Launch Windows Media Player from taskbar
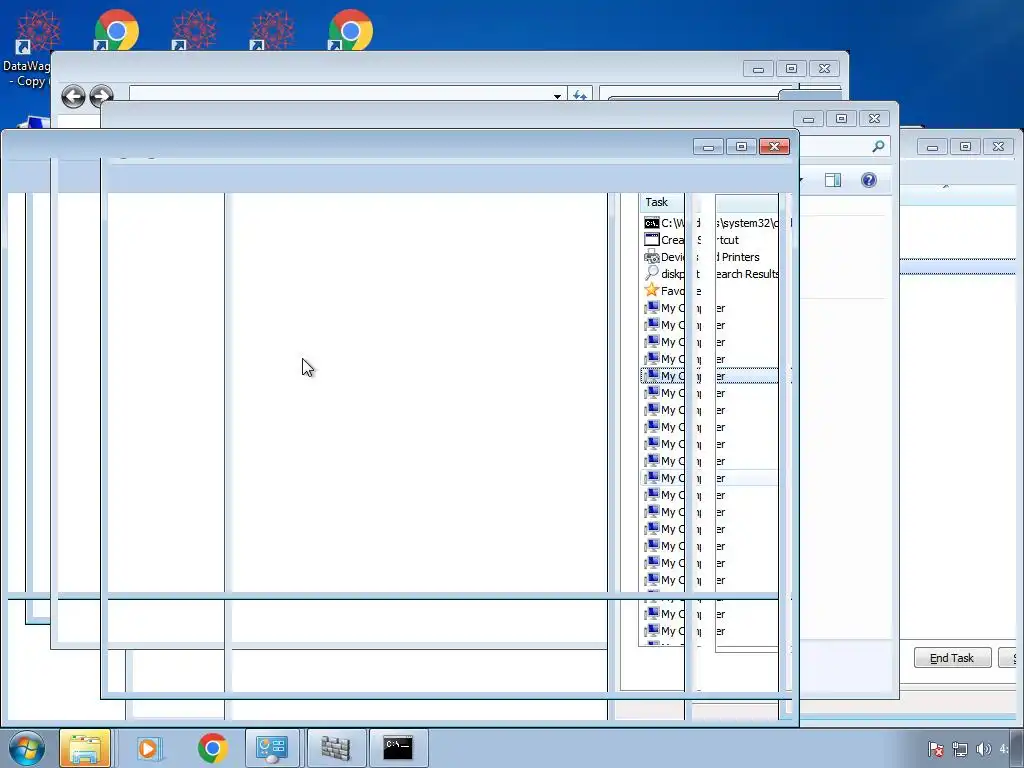Viewport: 1024px width, 768px height. 148,748
